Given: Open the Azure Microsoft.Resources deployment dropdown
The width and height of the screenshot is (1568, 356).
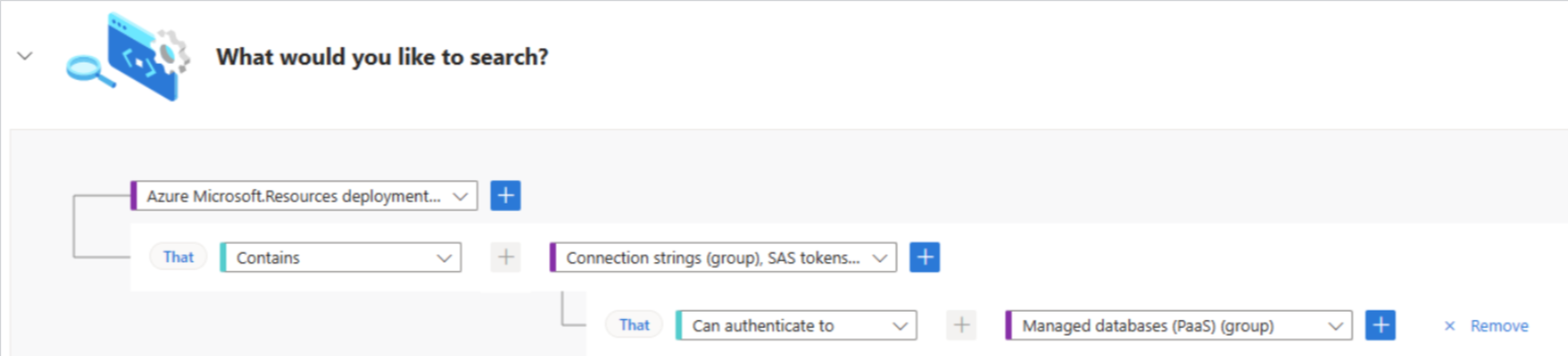Looking at the screenshot, I should 304,196.
